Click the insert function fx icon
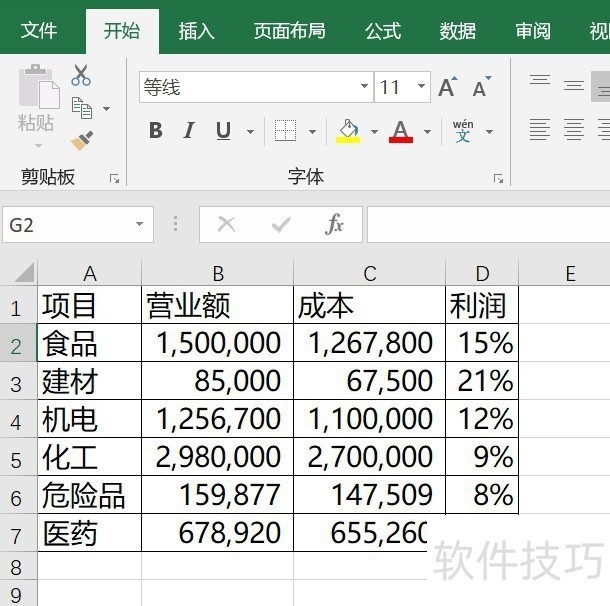 point(334,224)
